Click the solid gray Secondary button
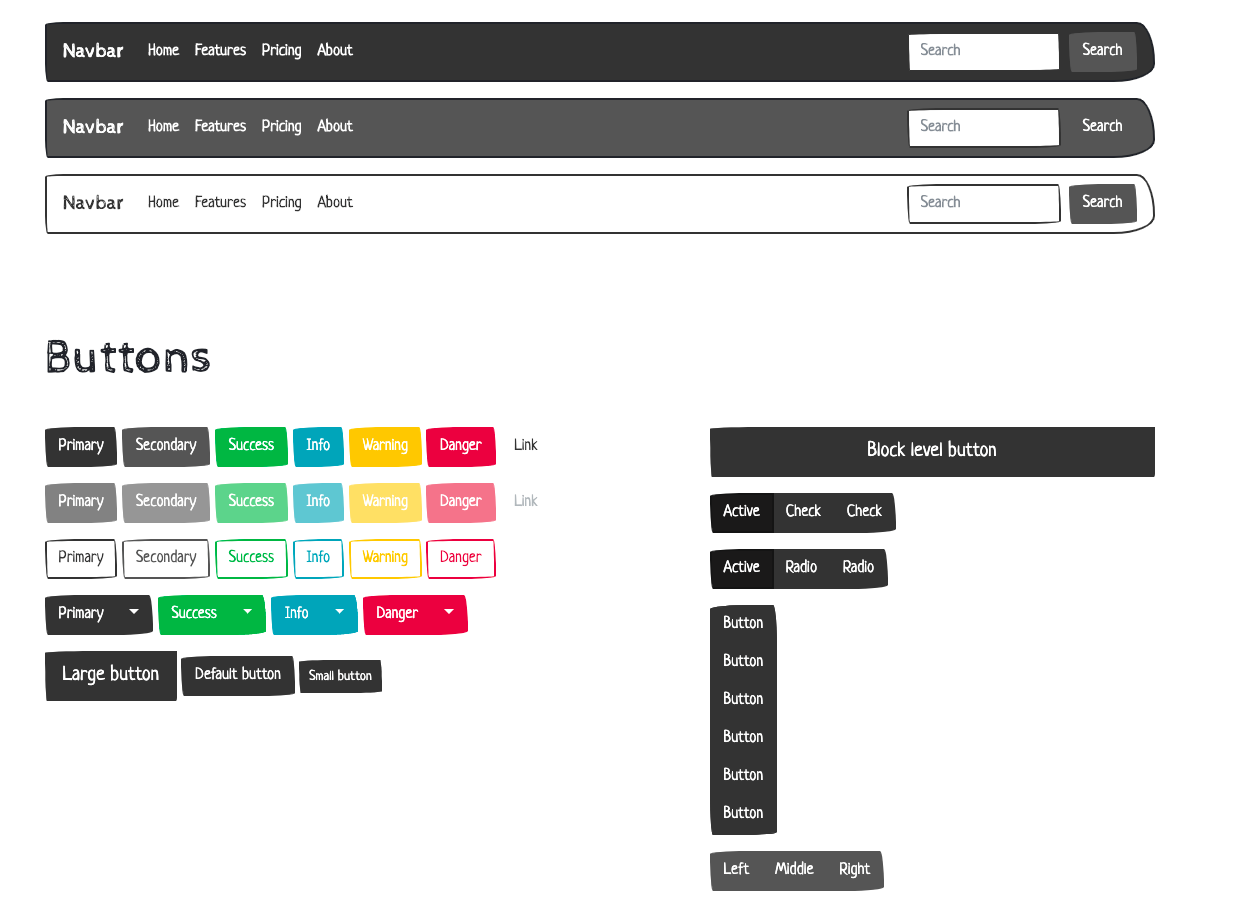The height and width of the screenshot is (898, 1239). (x=166, y=447)
